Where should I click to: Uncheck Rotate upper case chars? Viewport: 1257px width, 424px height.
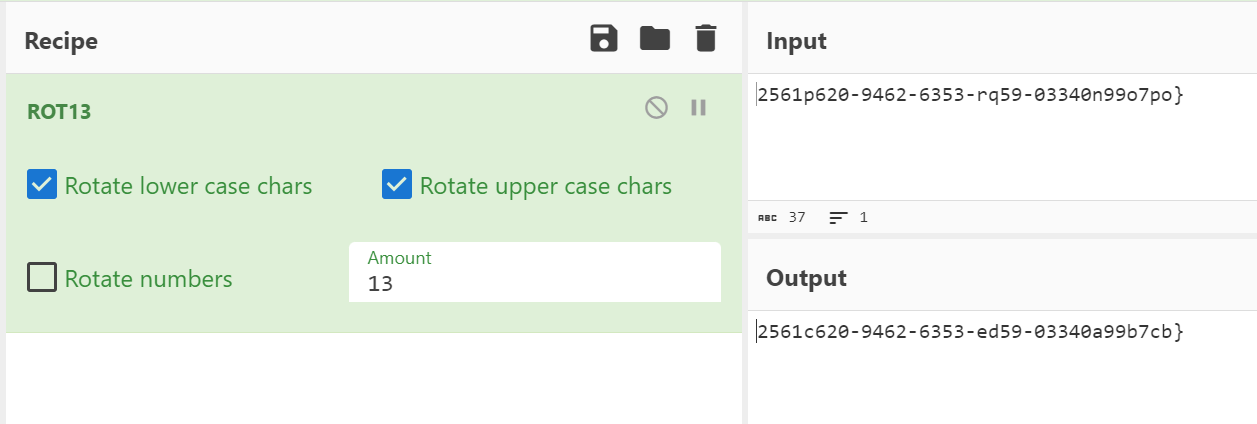pyautogui.click(x=397, y=185)
